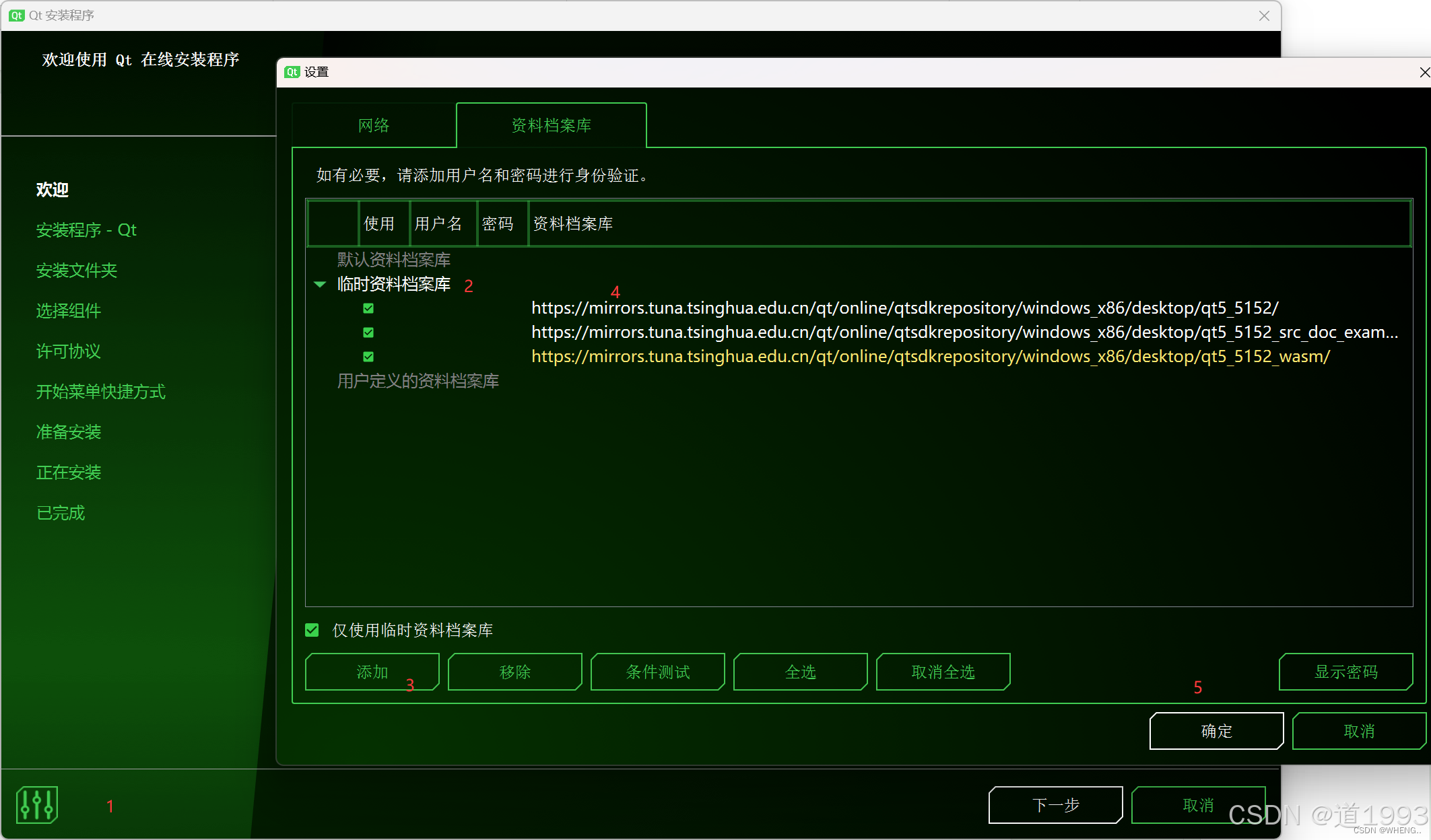Select the 默认资料档案库 tree item
1431x840 pixels.
pos(394,260)
